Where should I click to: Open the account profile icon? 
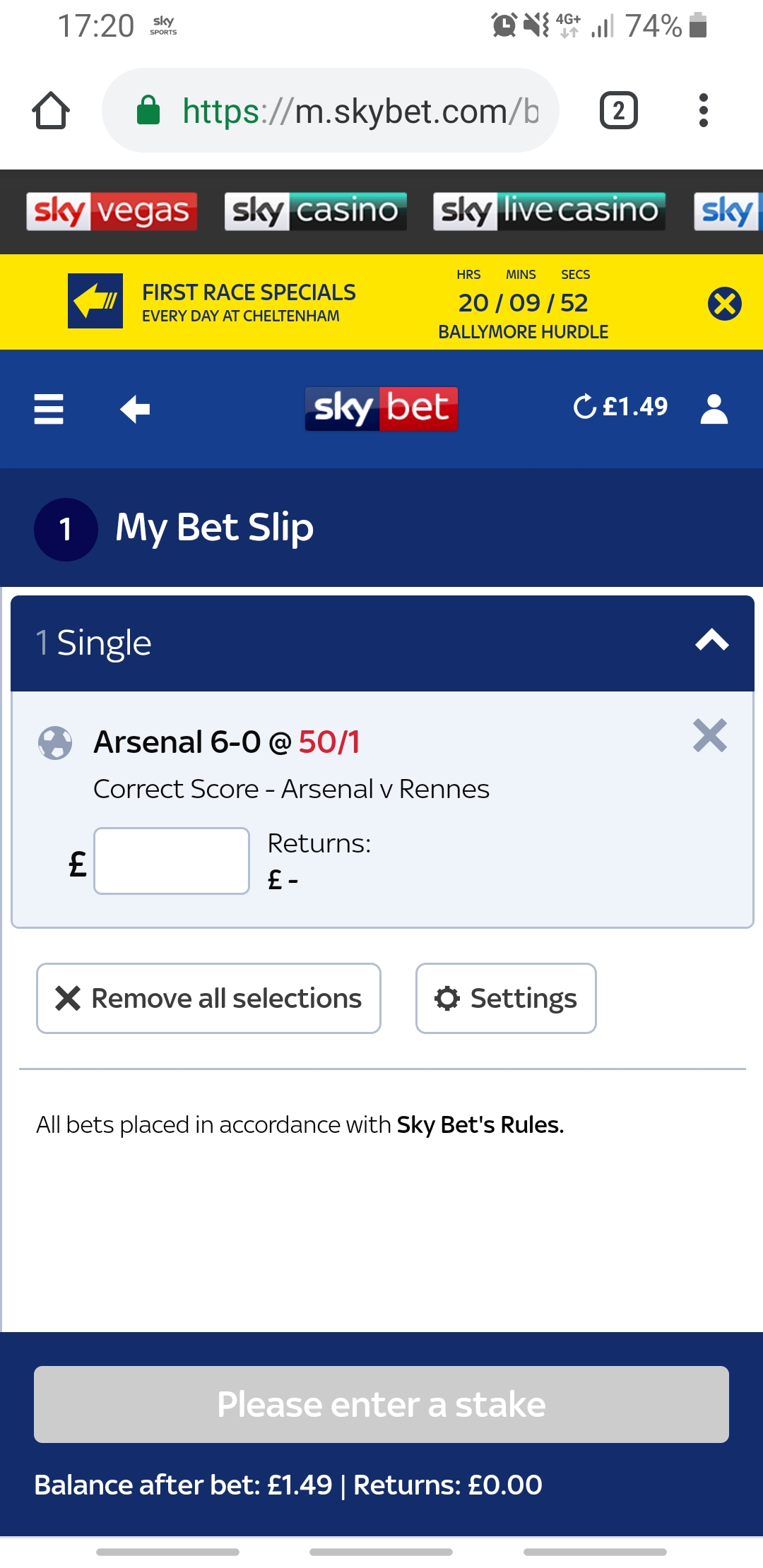pos(714,409)
